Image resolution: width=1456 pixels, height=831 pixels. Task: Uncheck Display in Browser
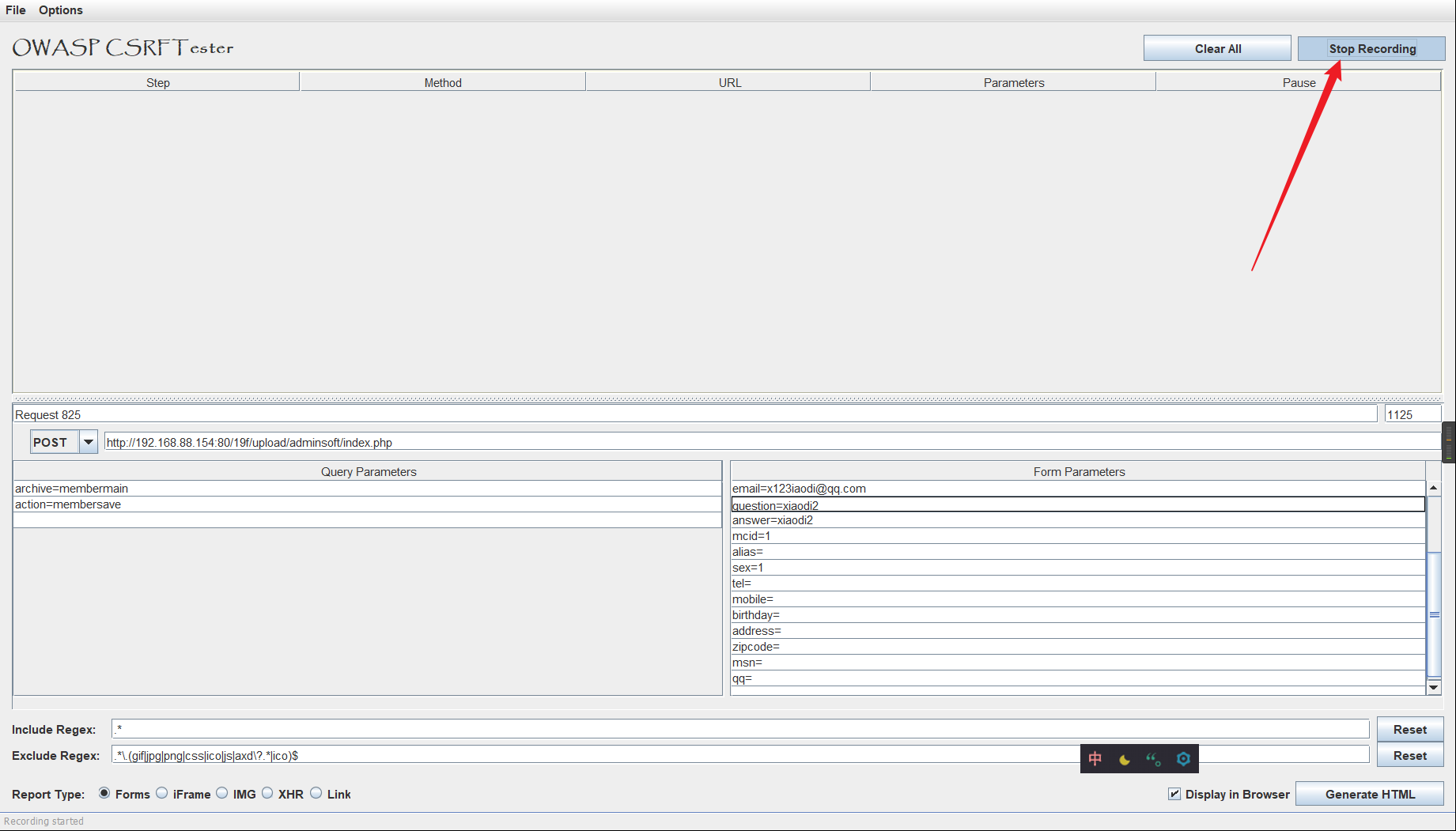point(1174,794)
